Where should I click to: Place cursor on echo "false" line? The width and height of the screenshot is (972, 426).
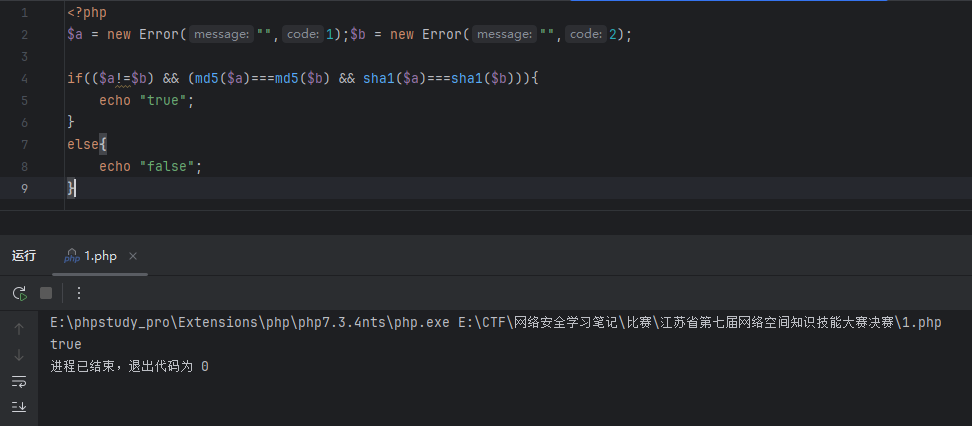(x=150, y=166)
